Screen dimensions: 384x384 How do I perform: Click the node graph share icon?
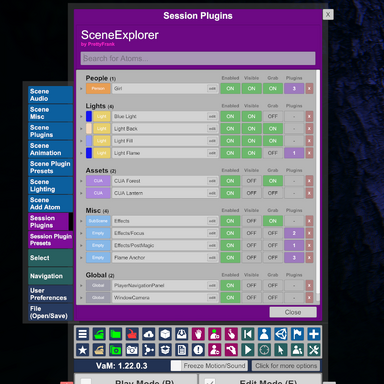(149, 350)
